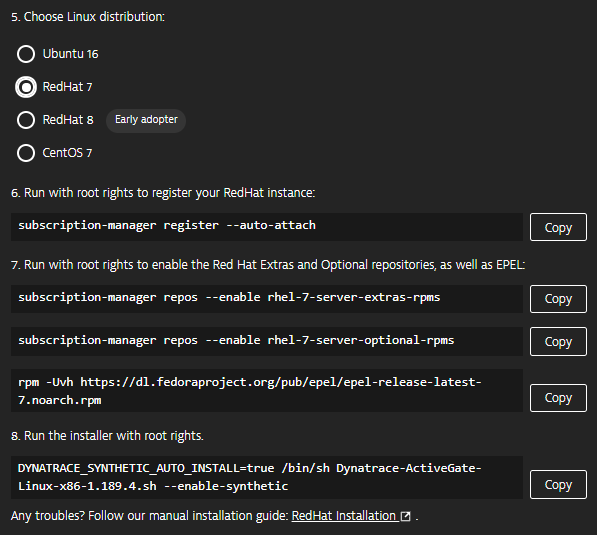
Task: Click the RedHat 8 label text
Action: point(68,120)
